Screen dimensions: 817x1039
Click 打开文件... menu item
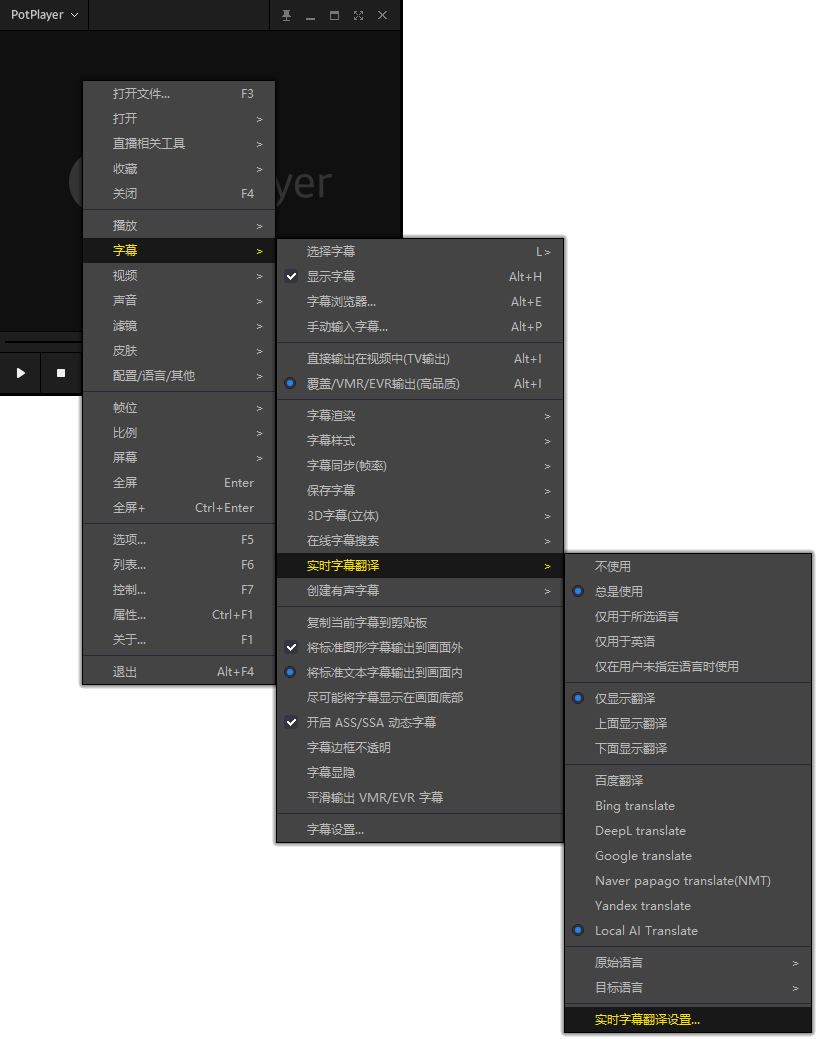(179, 93)
